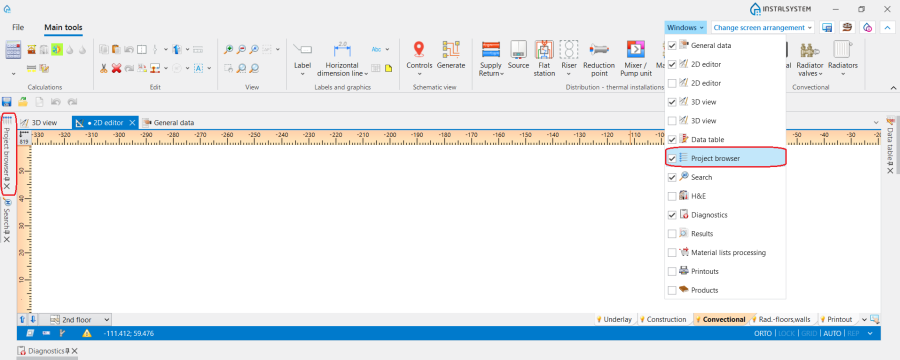Check the second 2D editor window entry
The image size is (900, 360).
click(672, 83)
